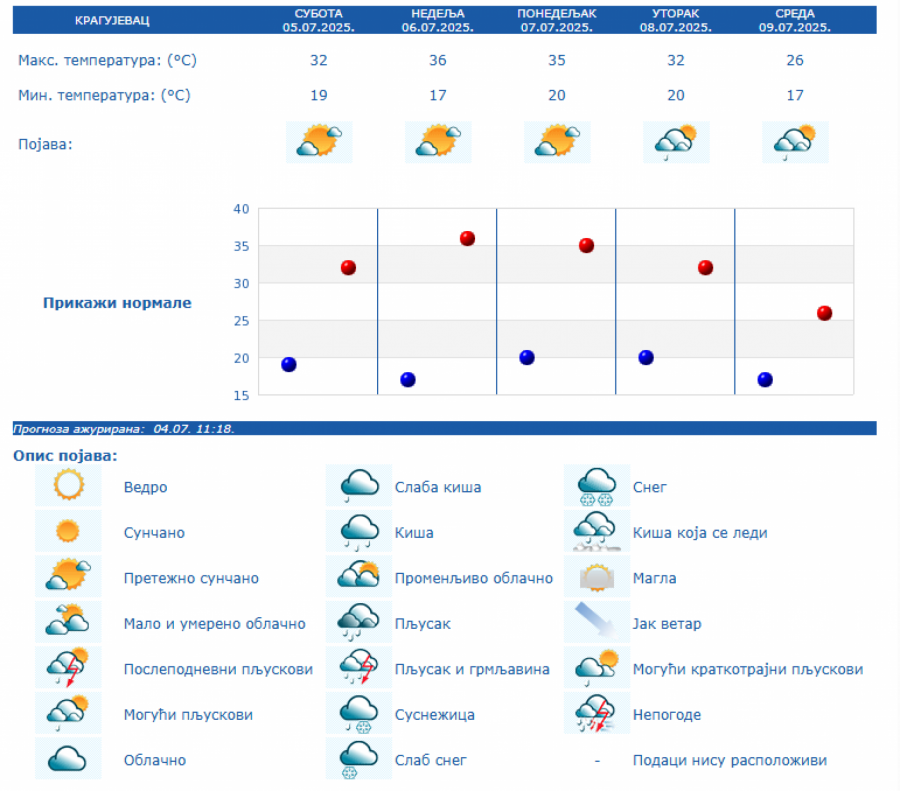Click the 'Непогоде' severe storm icon
The image size is (900, 791).
pos(597,714)
